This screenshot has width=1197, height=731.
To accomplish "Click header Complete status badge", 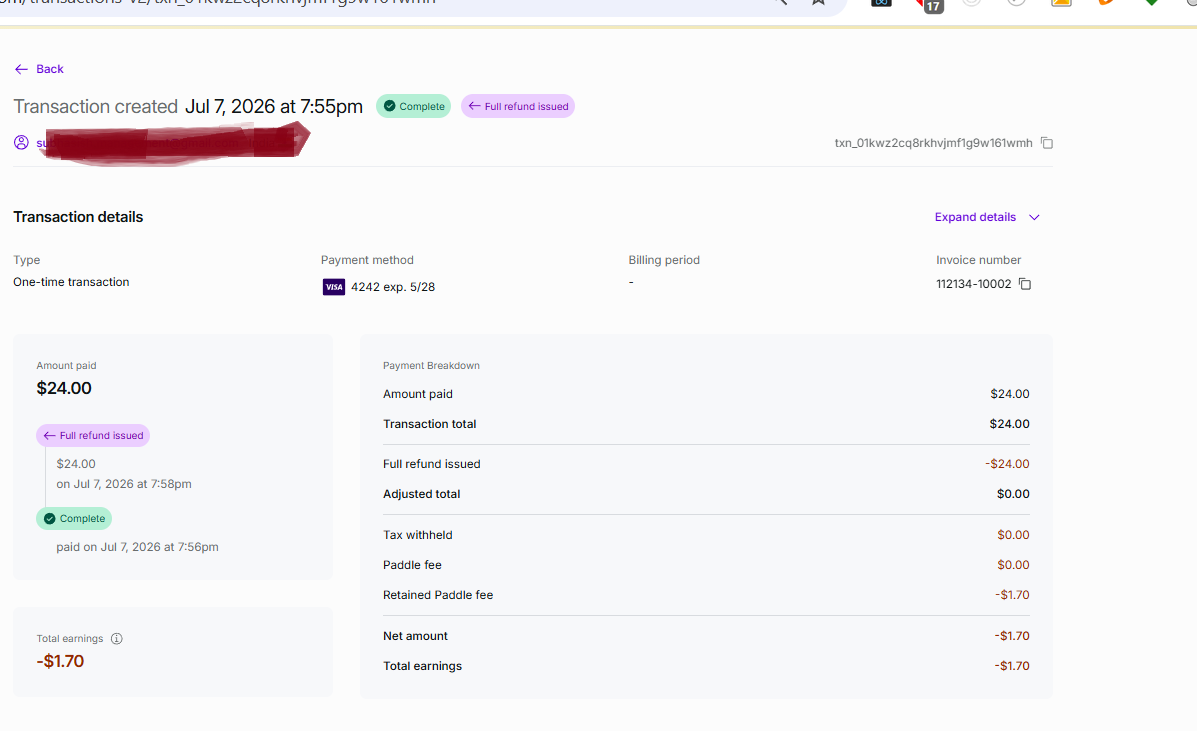I will pyautogui.click(x=414, y=106).
